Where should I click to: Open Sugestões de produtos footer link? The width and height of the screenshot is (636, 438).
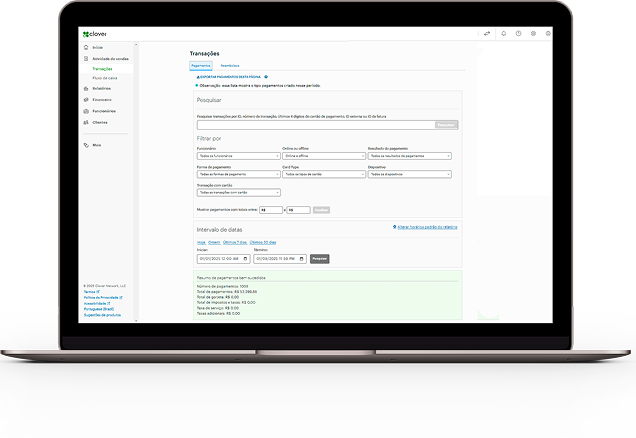102,315
